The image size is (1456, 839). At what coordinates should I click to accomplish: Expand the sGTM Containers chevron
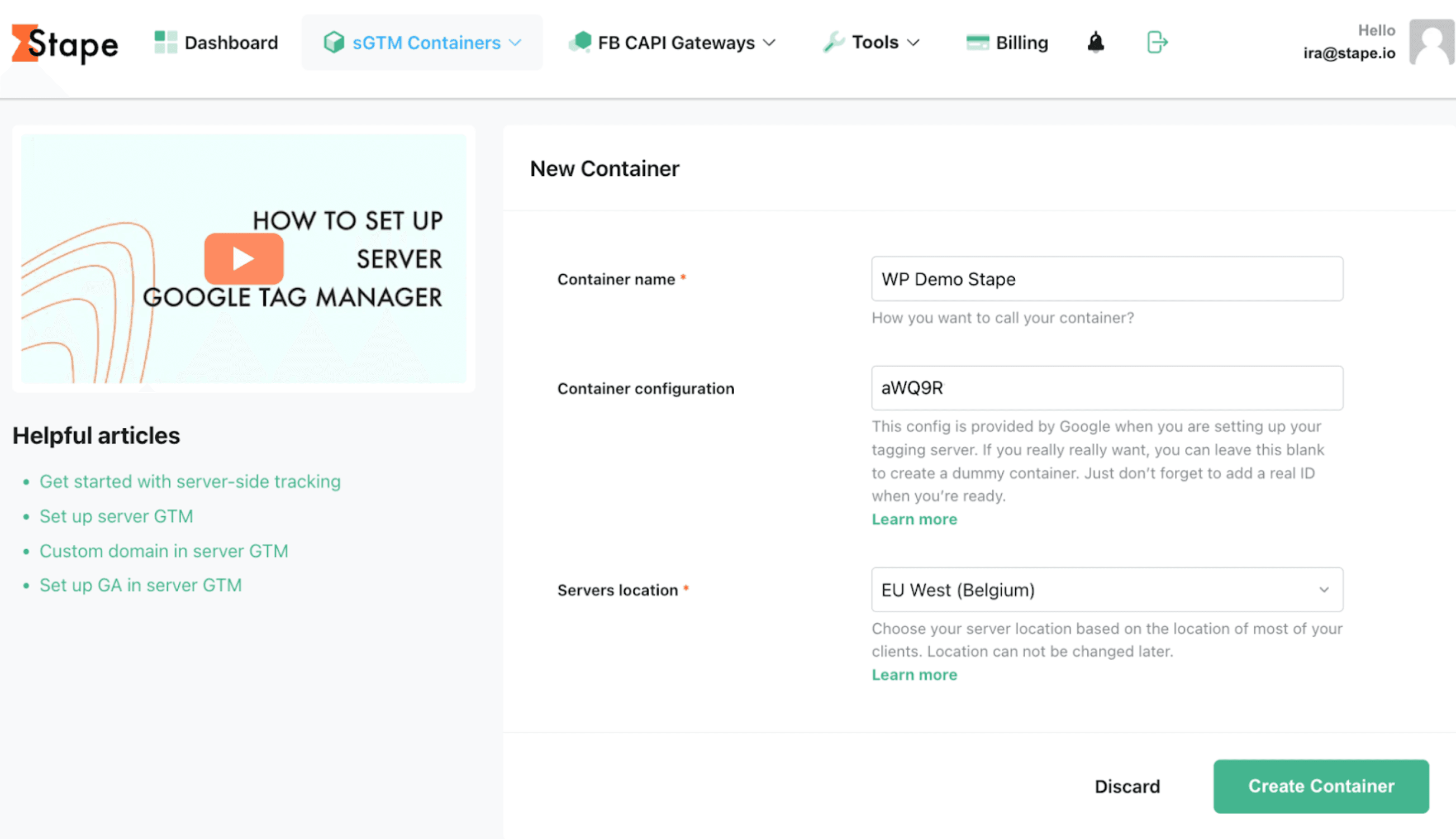(x=516, y=42)
